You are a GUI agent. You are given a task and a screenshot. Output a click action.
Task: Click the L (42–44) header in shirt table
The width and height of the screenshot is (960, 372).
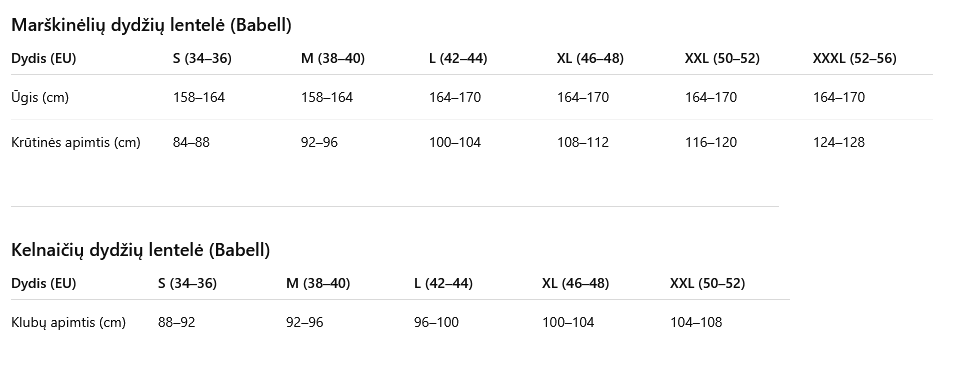tap(458, 58)
